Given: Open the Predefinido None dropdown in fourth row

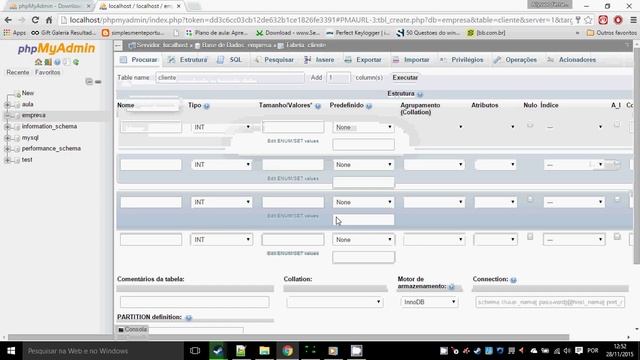Looking at the screenshot, I should pyautogui.click(x=363, y=240).
